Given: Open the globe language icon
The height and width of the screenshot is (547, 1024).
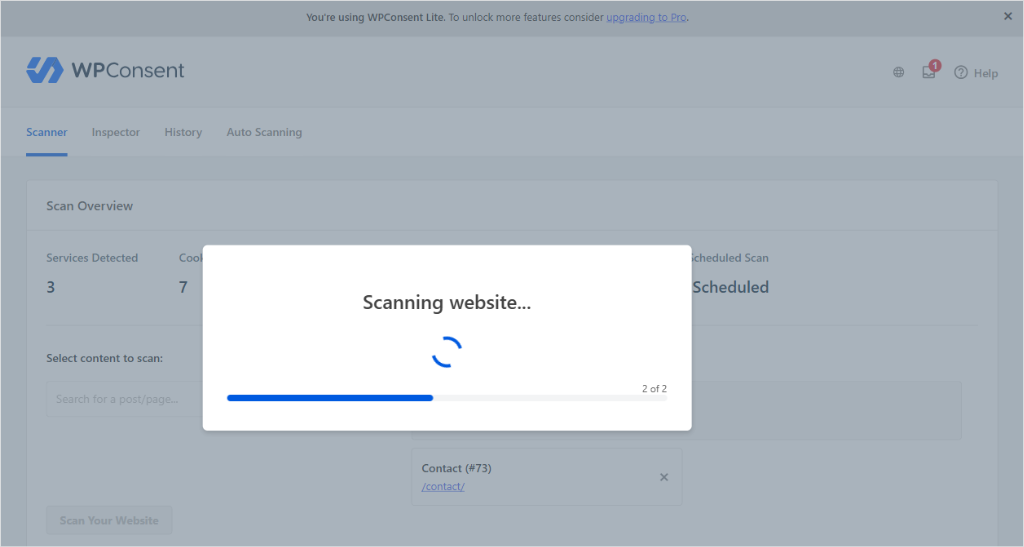Looking at the screenshot, I should 899,72.
